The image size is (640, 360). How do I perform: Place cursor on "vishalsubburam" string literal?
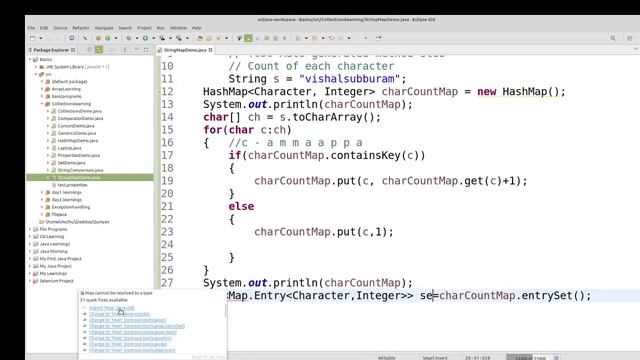[x=349, y=79]
